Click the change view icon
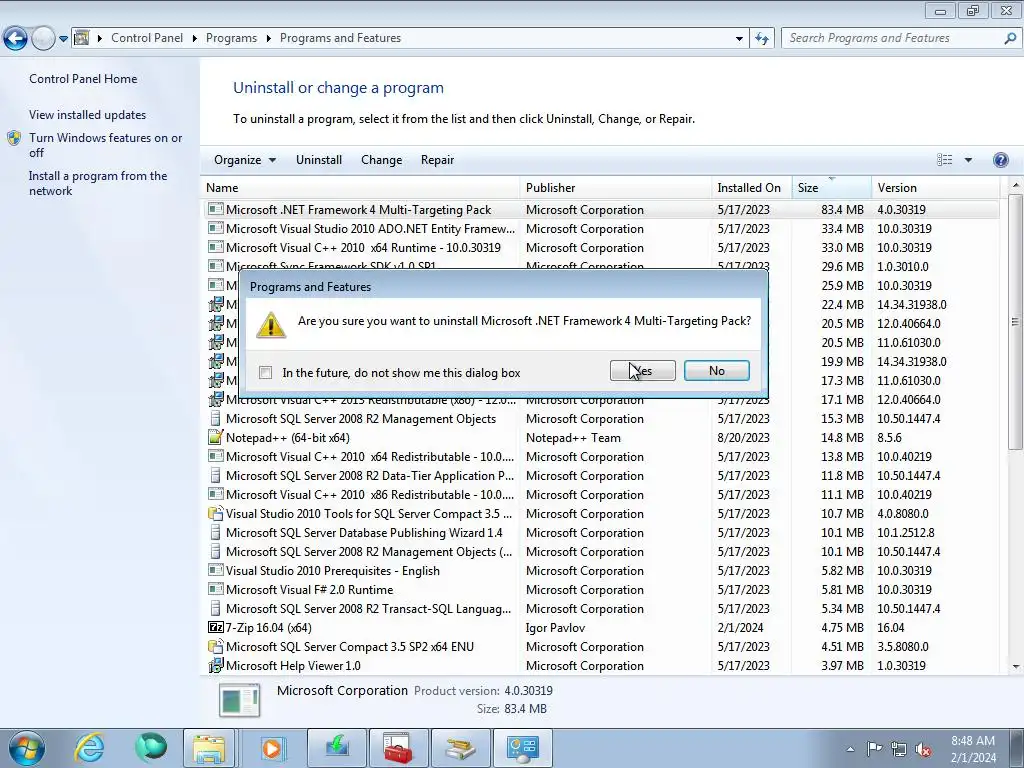Viewport: 1024px width, 768px height. (944, 160)
